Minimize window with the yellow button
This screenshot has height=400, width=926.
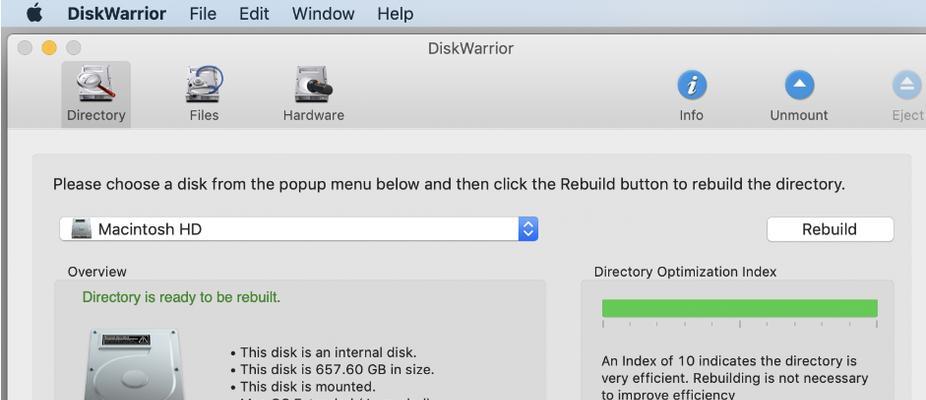point(49,48)
